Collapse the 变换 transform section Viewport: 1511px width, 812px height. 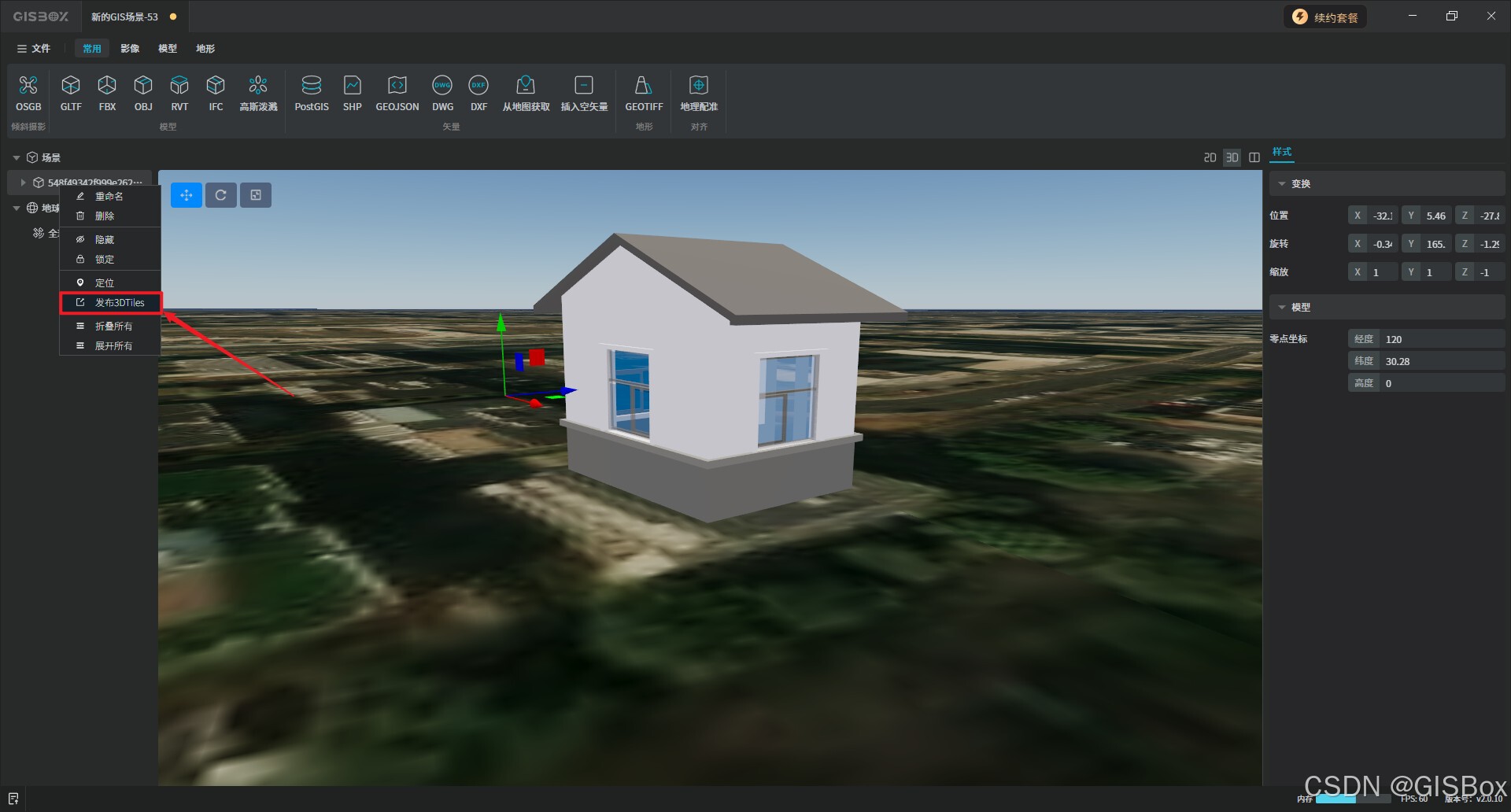[1282, 184]
